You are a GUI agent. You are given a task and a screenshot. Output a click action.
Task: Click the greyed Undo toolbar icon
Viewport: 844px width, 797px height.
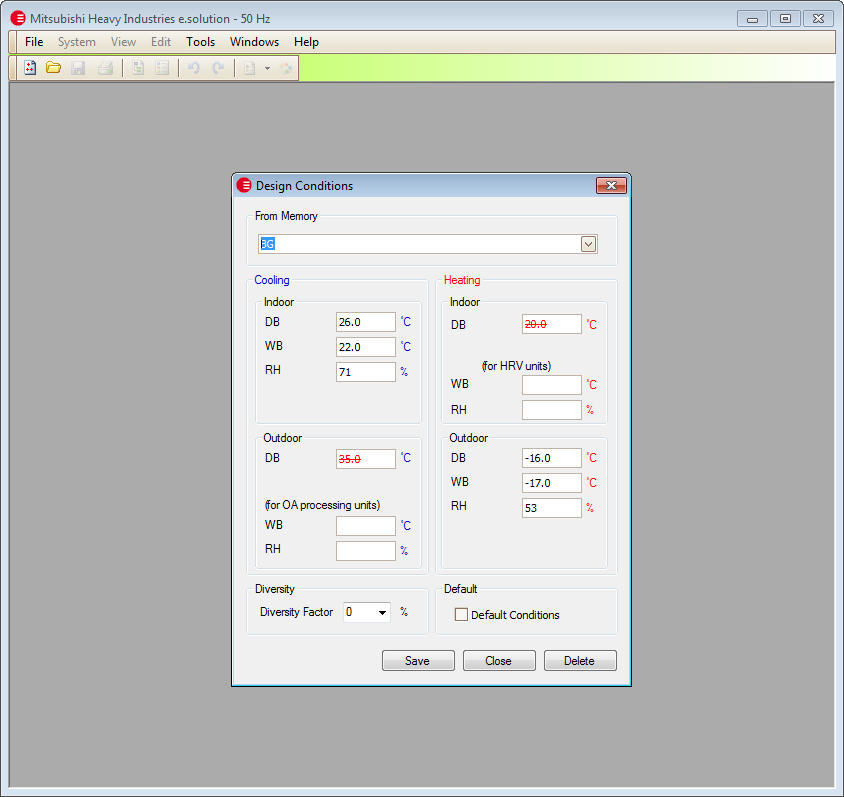(x=194, y=68)
